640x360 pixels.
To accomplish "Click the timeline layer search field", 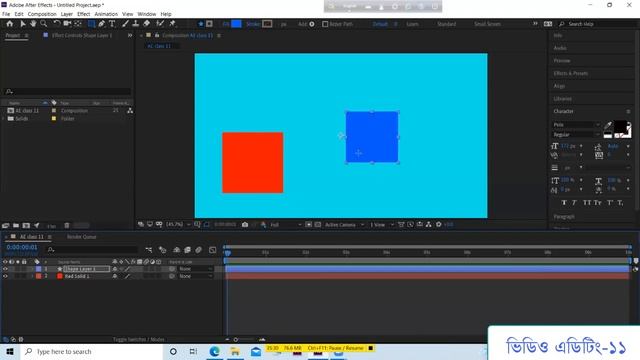I will (x=93, y=249).
